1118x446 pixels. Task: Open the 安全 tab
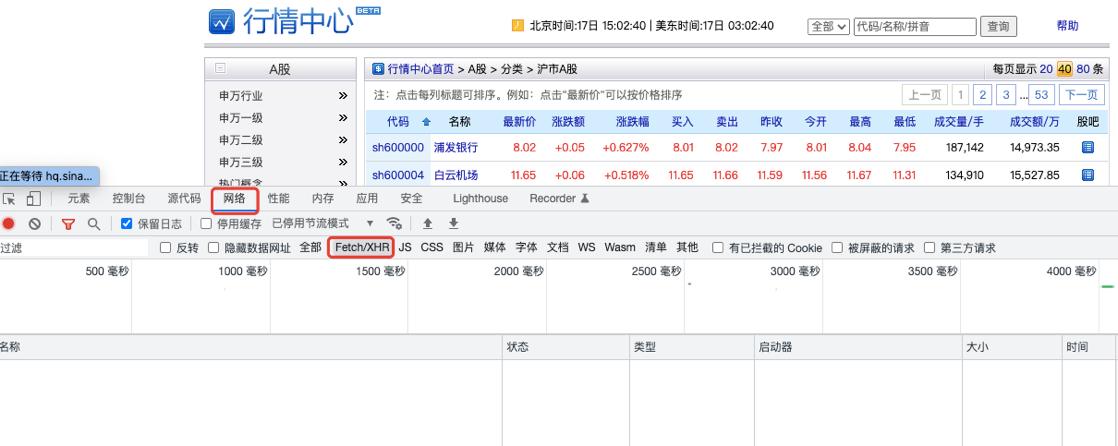tap(411, 199)
